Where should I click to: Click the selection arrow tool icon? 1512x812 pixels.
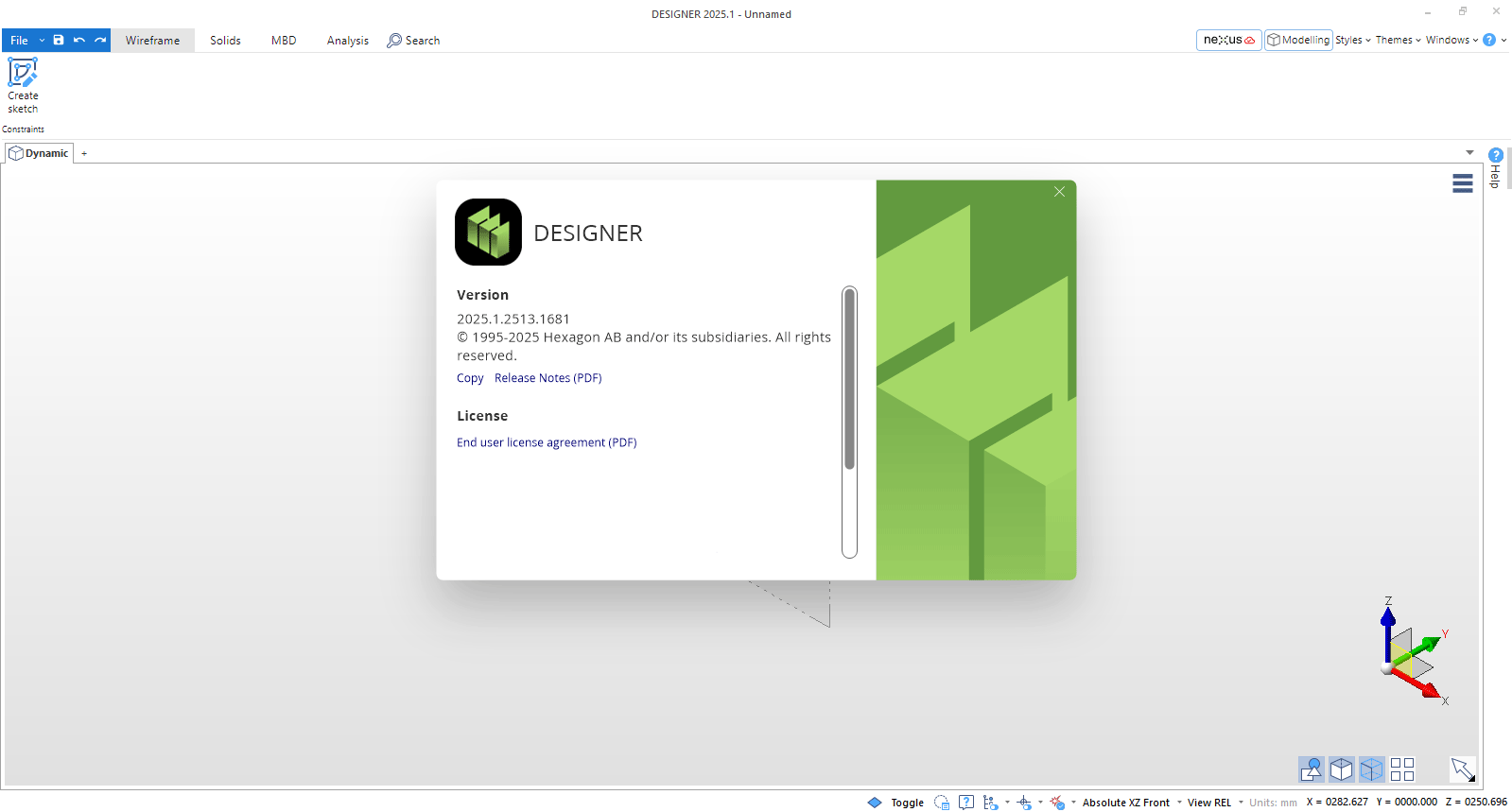coord(1463,769)
